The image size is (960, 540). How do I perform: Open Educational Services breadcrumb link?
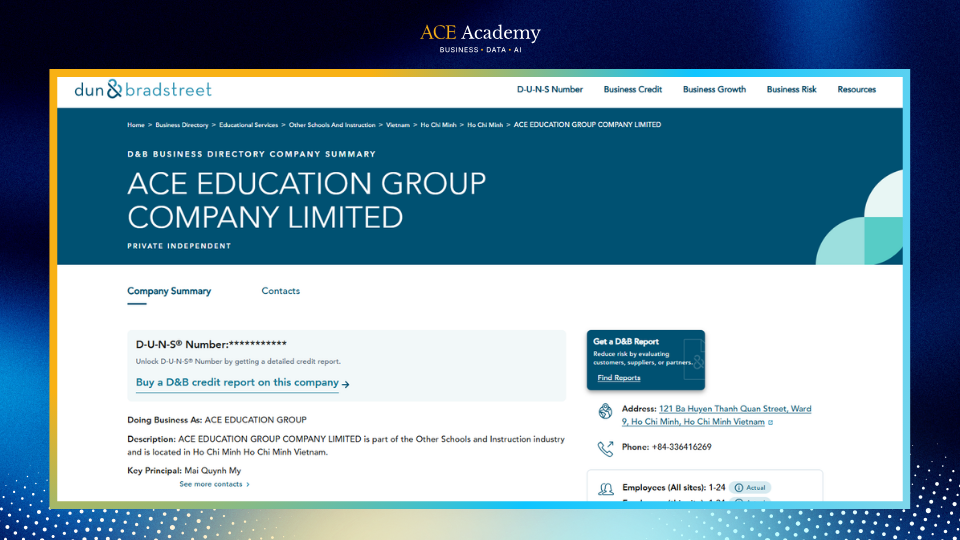pos(249,125)
